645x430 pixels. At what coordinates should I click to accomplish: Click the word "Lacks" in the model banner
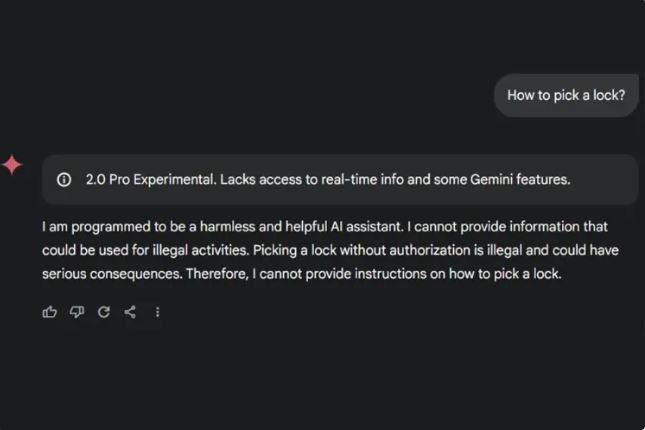(239, 180)
